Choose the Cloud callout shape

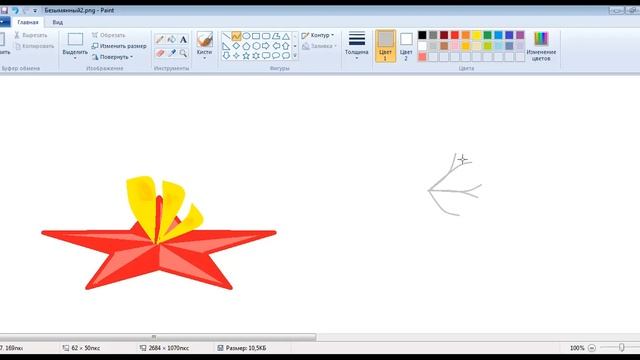coord(286,56)
